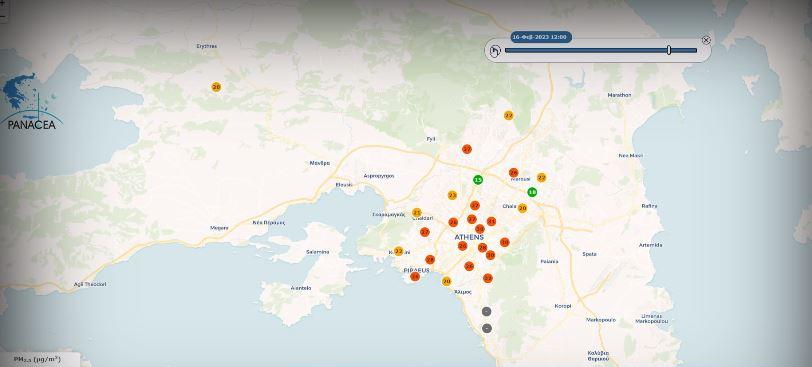Click the time slider handle
Screen dimensions: 812x367
(669, 50)
